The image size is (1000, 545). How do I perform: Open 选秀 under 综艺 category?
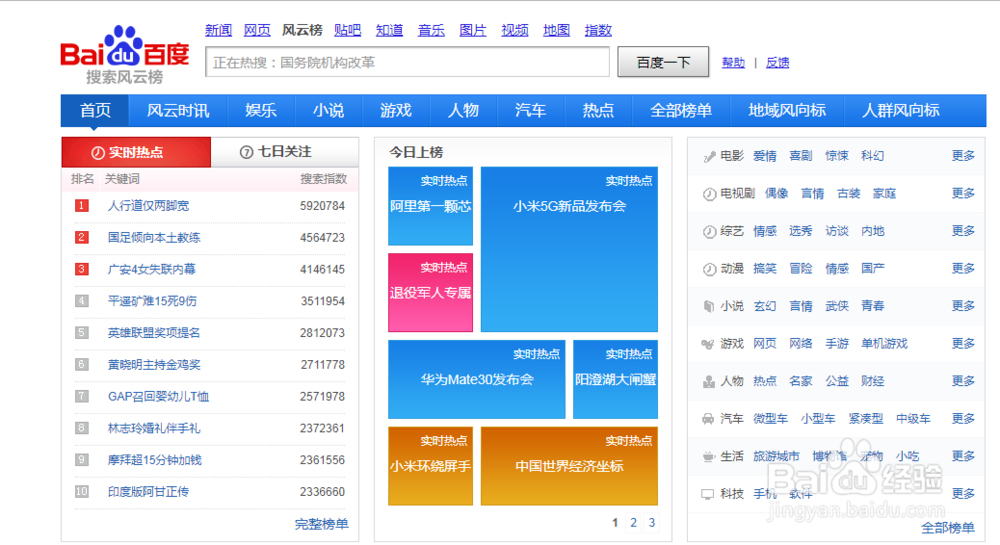click(x=800, y=231)
